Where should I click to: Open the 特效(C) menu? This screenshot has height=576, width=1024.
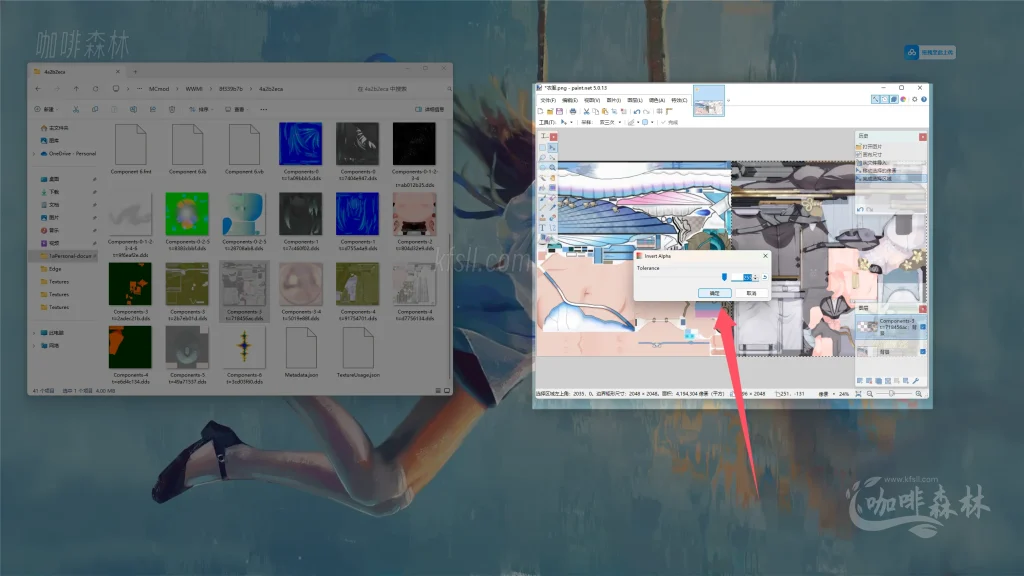point(679,101)
